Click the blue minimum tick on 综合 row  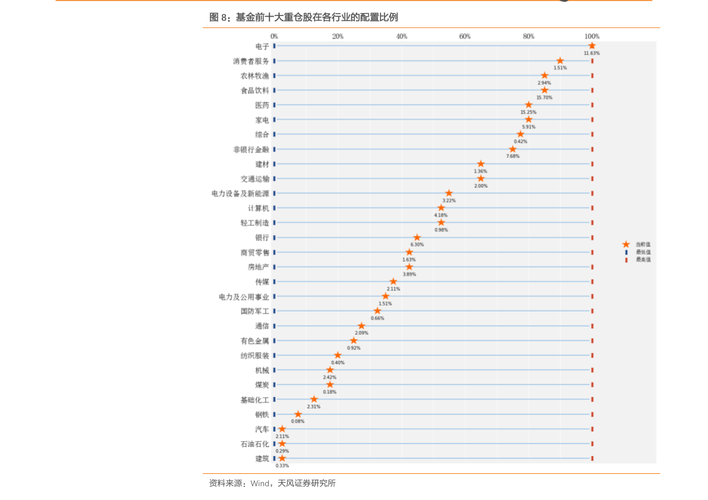(x=274, y=134)
